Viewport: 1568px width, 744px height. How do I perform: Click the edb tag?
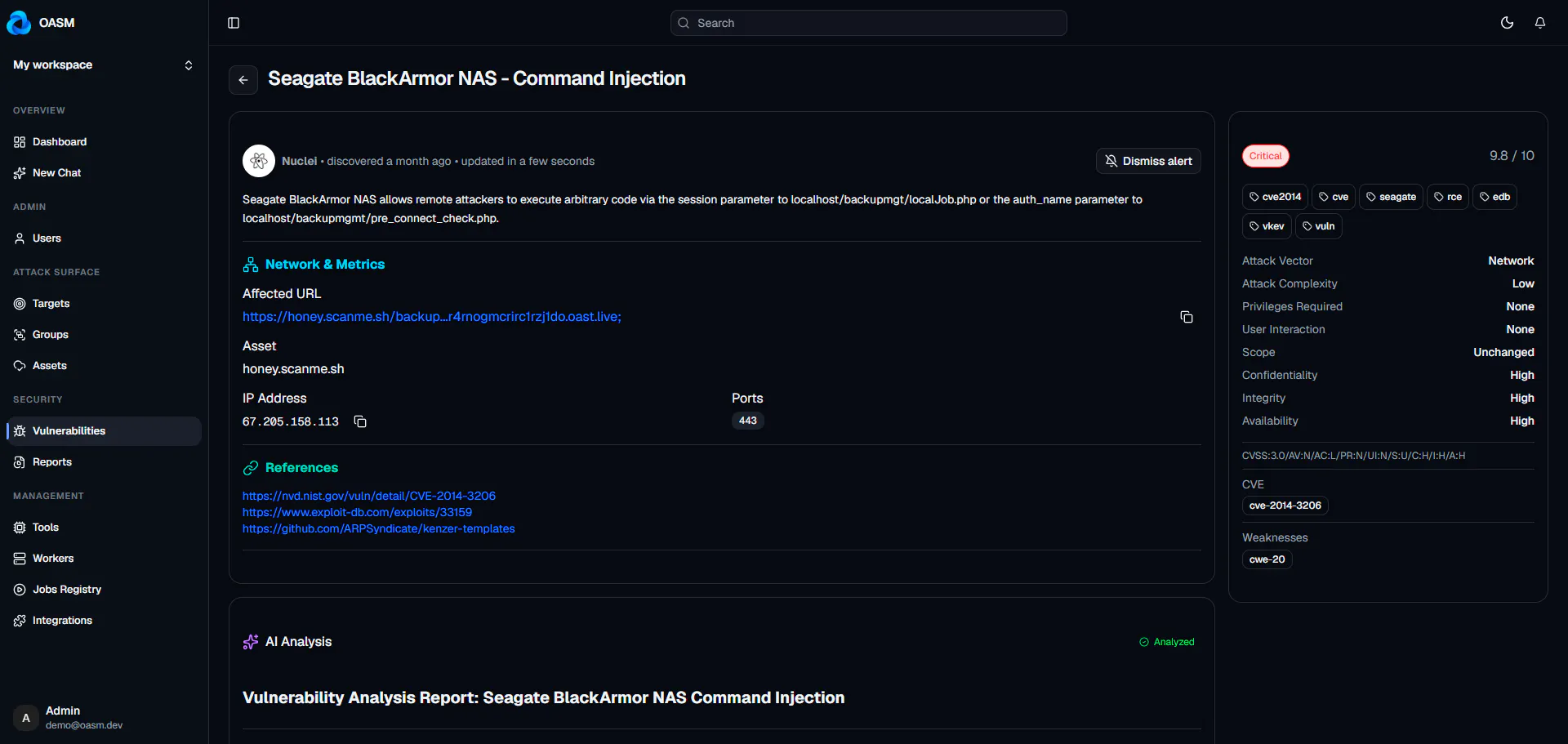[1494, 197]
